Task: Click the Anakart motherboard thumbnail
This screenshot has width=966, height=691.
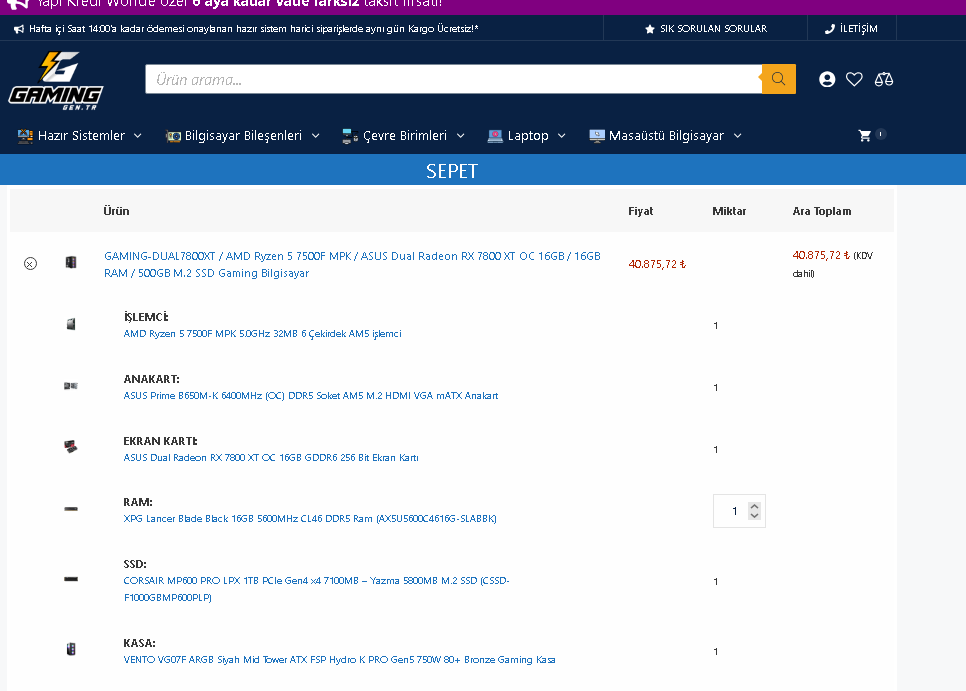Action: click(x=71, y=386)
